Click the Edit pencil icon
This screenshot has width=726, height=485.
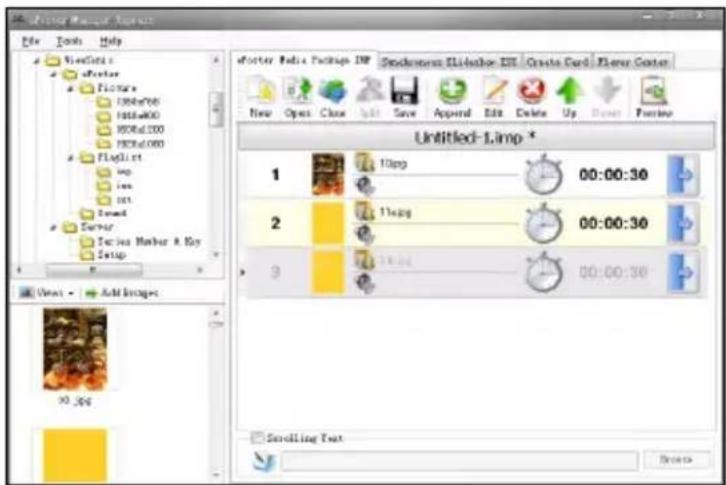494,91
